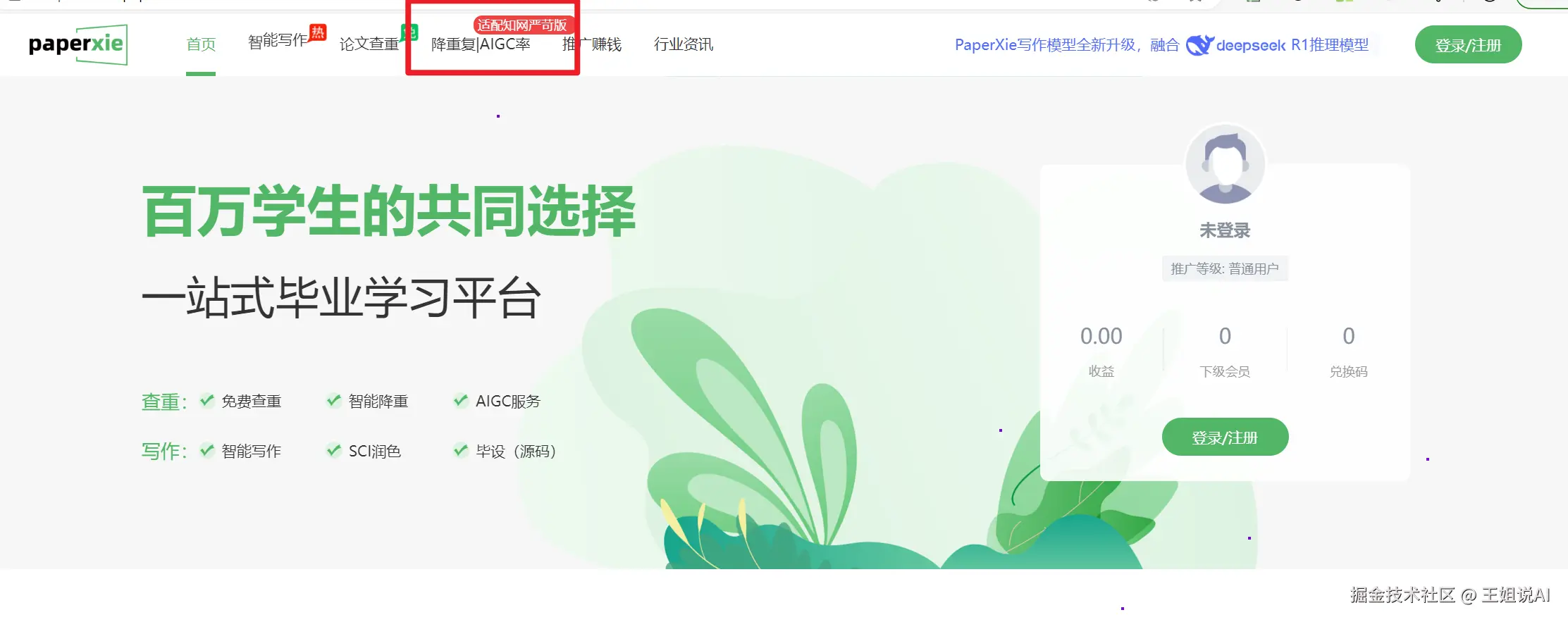Click the 兑换码 count
The width and height of the screenshot is (1568, 622).
point(1349,336)
